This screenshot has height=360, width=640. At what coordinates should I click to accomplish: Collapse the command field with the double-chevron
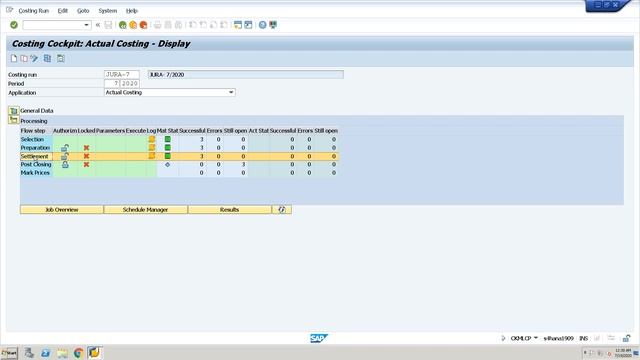tap(98, 25)
